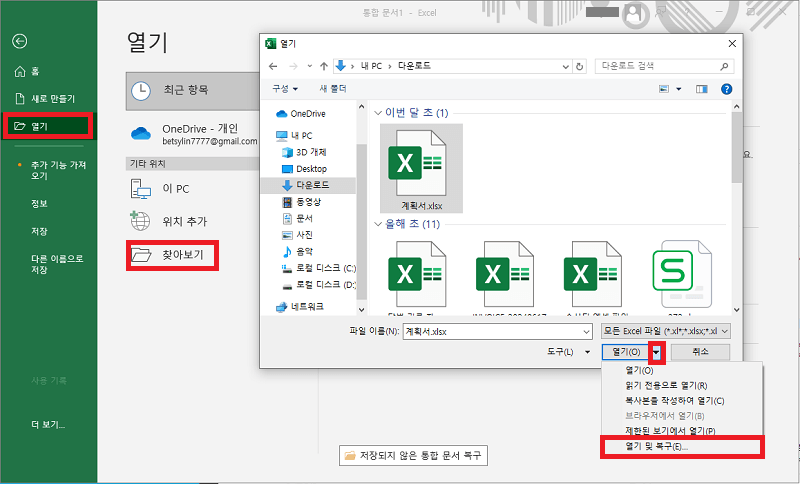Select 새로 만들기 in the sidebar
800x484 pixels.
pyautogui.click(x=45, y=98)
